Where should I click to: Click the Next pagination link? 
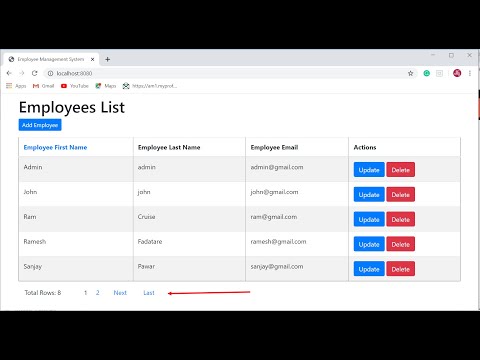(120, 293)
